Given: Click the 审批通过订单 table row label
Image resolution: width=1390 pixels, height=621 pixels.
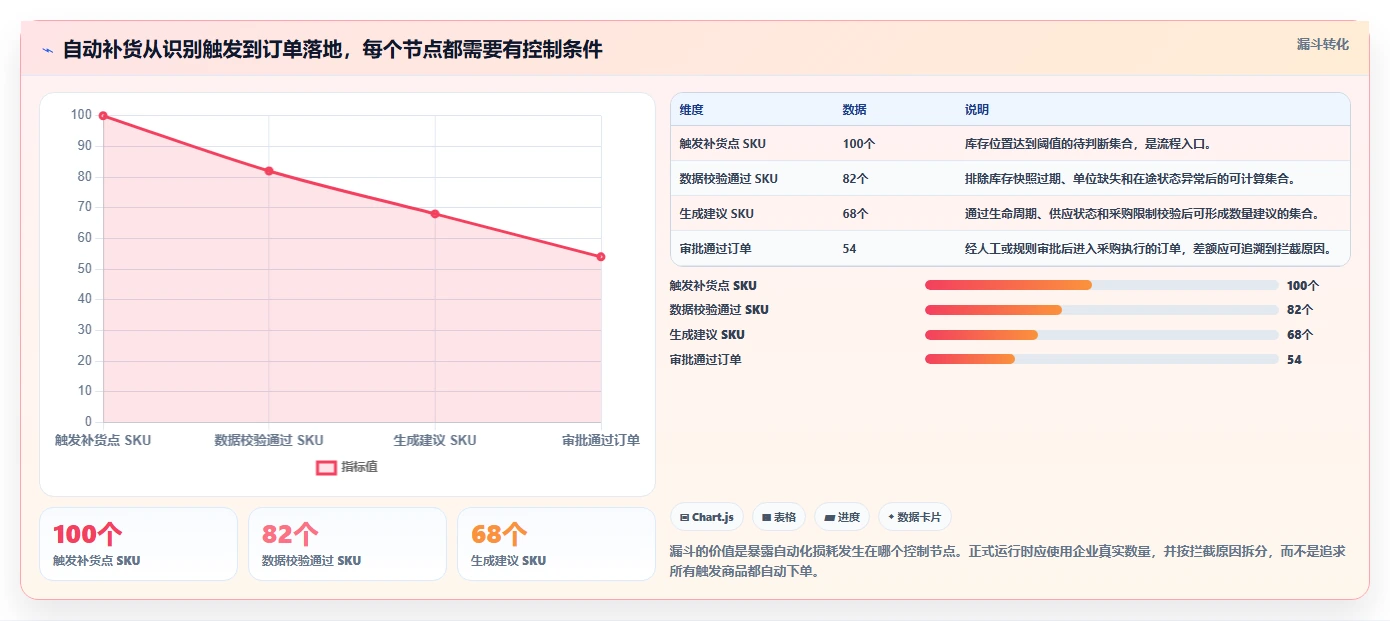Looking at the screenshot, I should click(716, 249).
